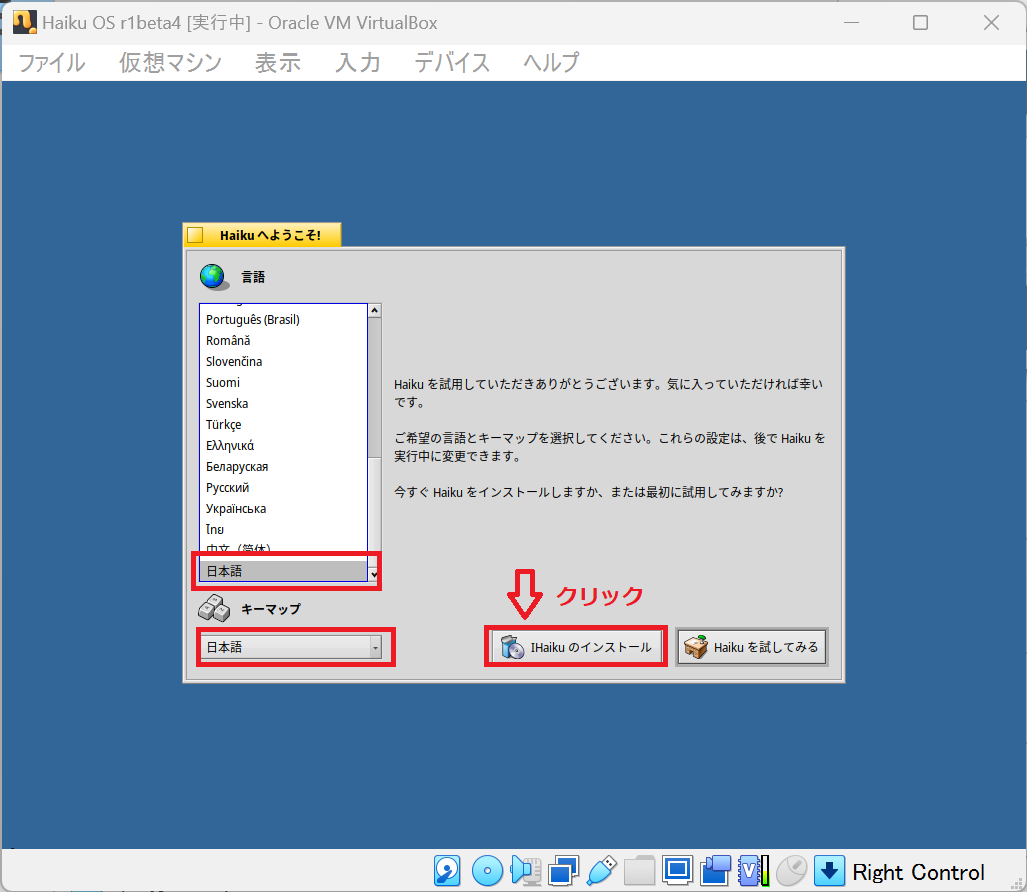Click the USB devices status icon
Image resolution: width=1027 pixels, height=892 pixels.
point(602,871)
